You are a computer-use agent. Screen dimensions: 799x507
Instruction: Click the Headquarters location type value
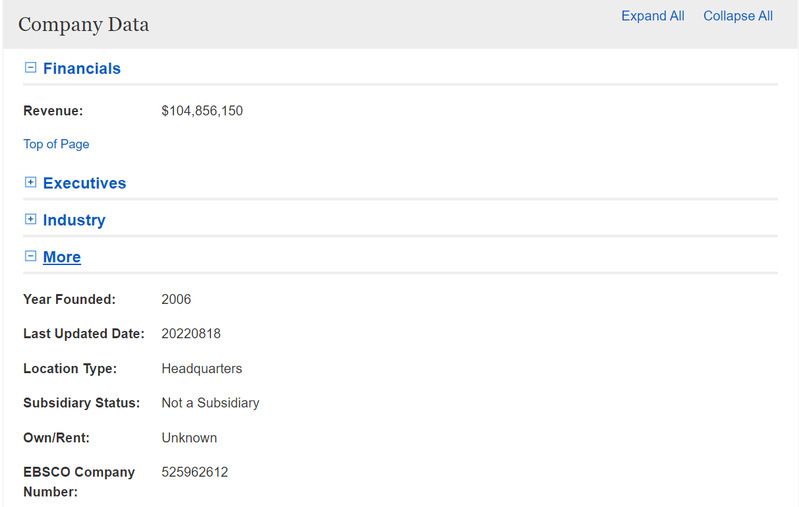coord(202,368)
